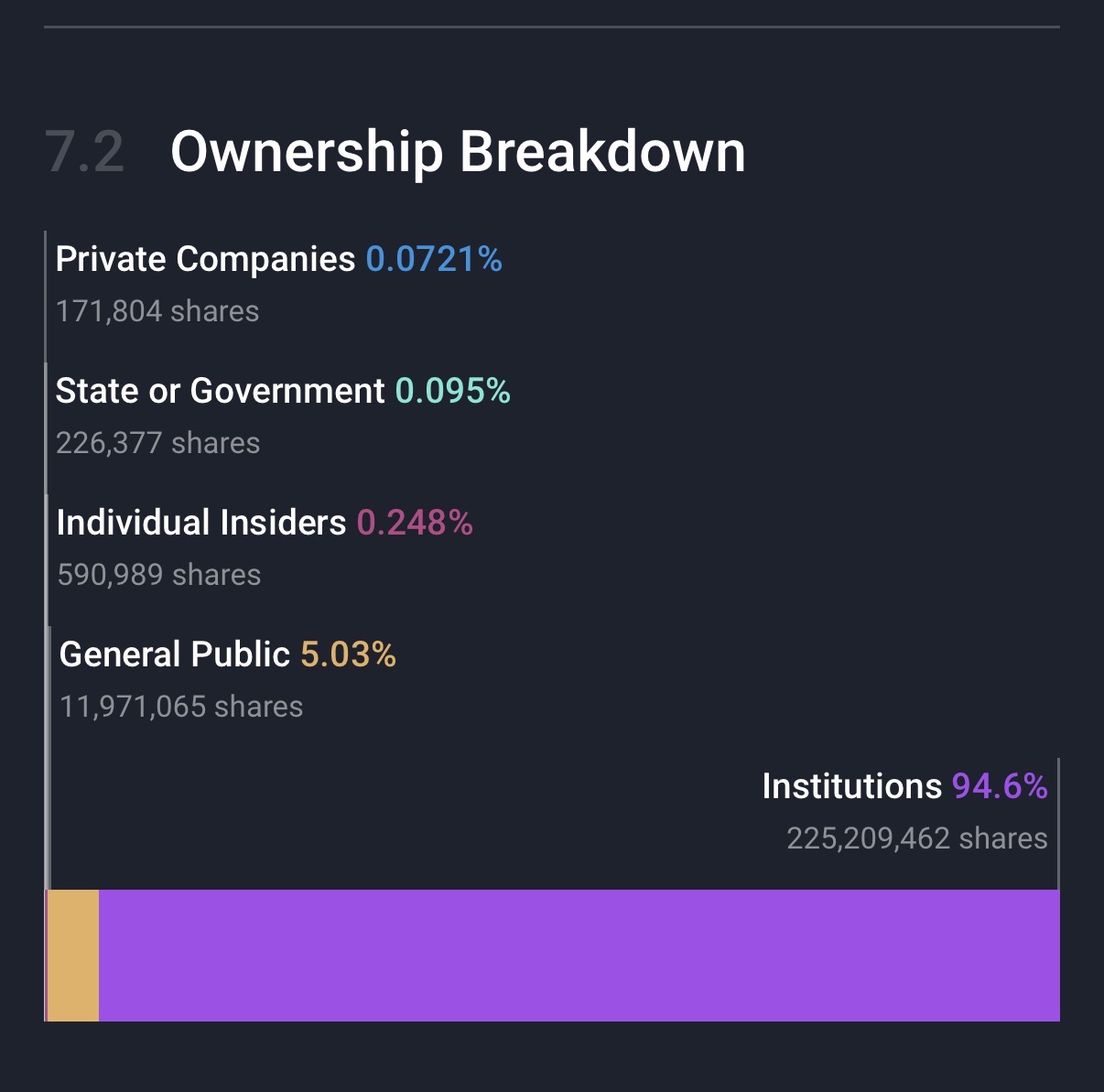Click the pink 0.248% value
The height and width of the screenshot is (1092, 1104).
coord(415,523)
